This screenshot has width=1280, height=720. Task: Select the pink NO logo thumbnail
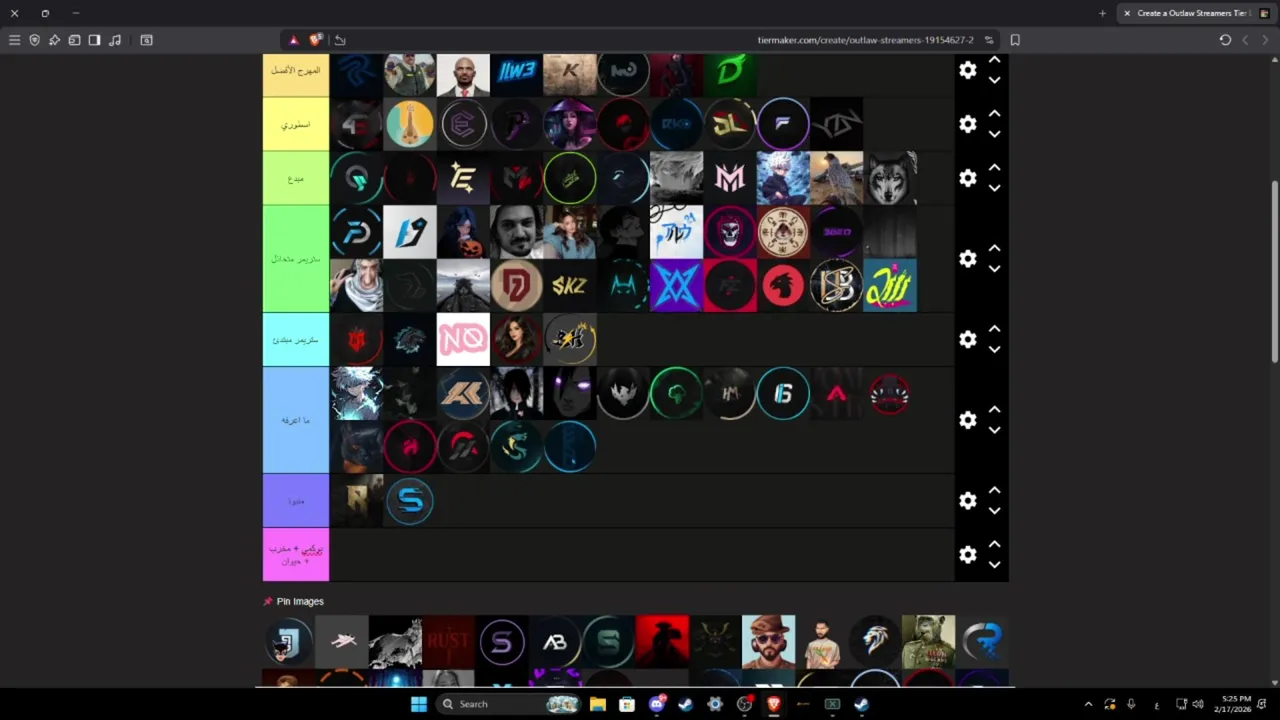coord(463,340)
